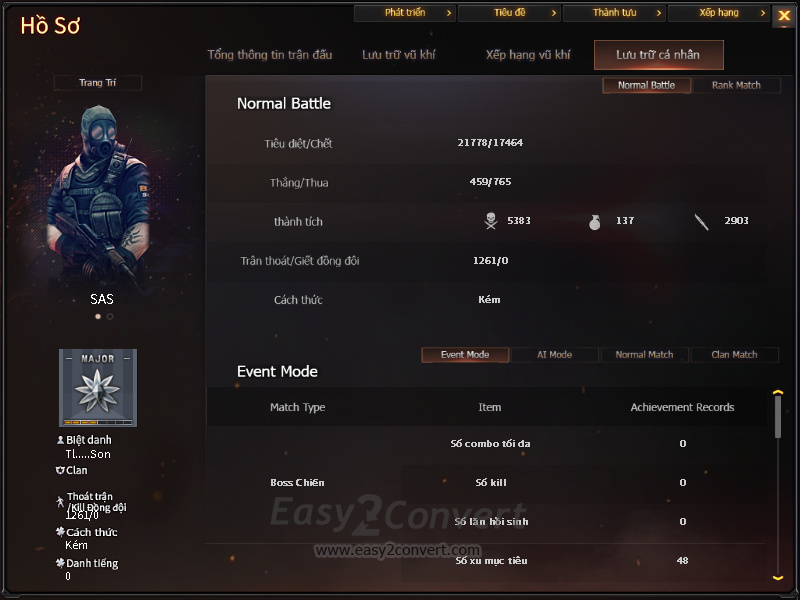The height and width of the screenshot is (600, 800).
Task: Click the scroll down arrow of records list
Action: click(778, 578)
